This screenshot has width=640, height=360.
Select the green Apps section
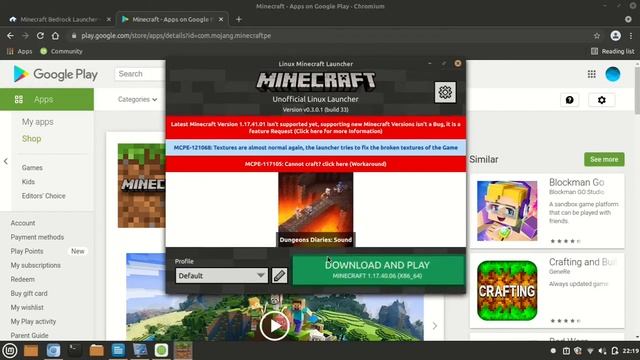pos(47,99)
